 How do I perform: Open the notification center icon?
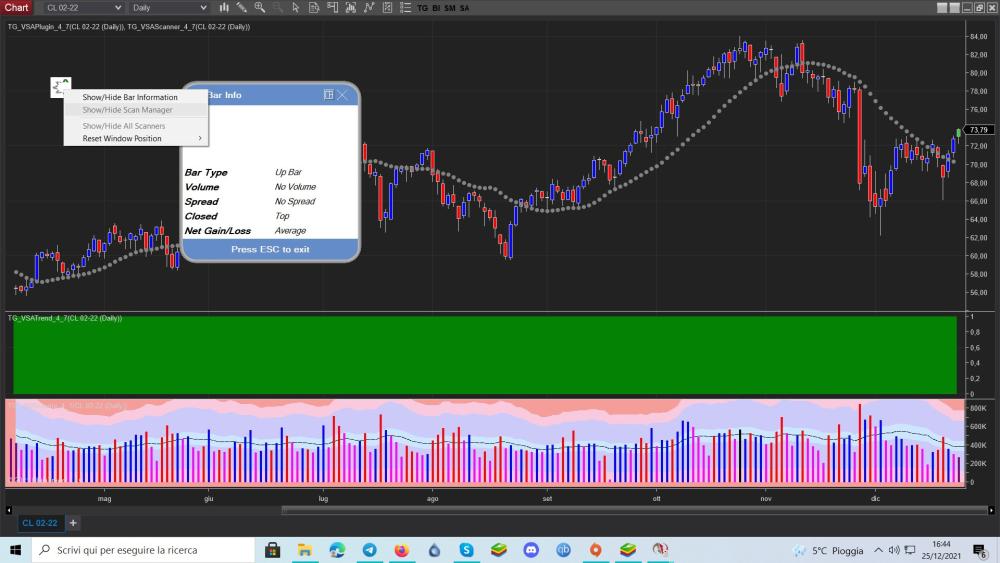980,550
